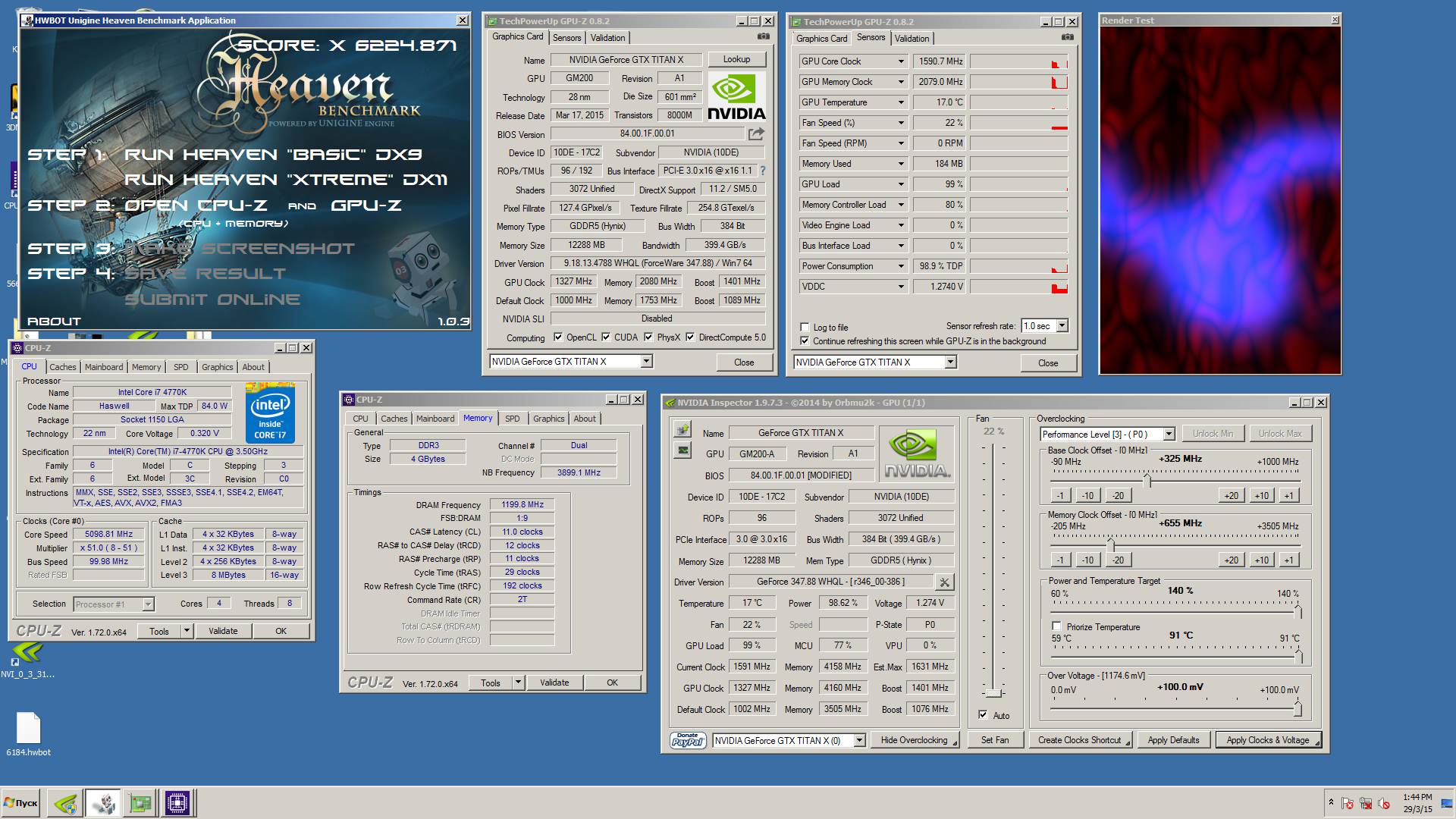Open the sensor monitoring graph icon in NVIDIA Inspector
The height and width of the screenshot is (819, 1456).
click(x=682, y=450)
